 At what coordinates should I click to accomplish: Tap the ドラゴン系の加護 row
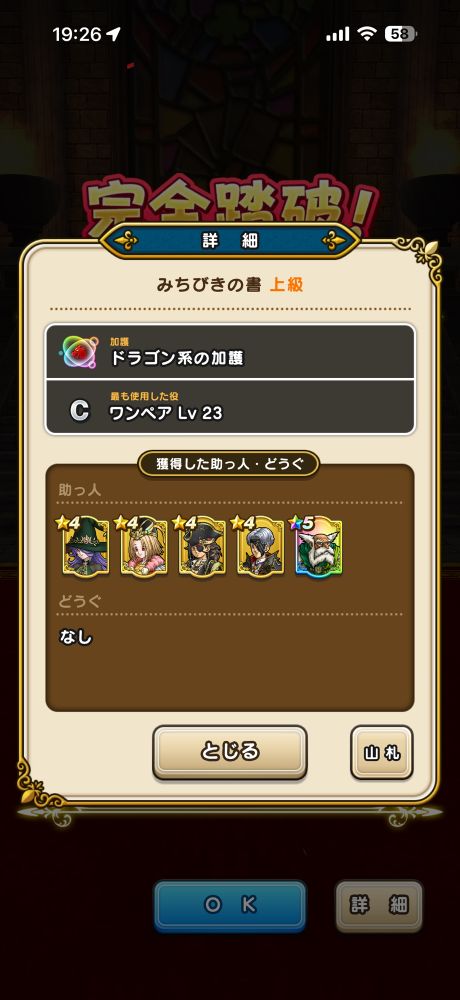click(230, 351)
